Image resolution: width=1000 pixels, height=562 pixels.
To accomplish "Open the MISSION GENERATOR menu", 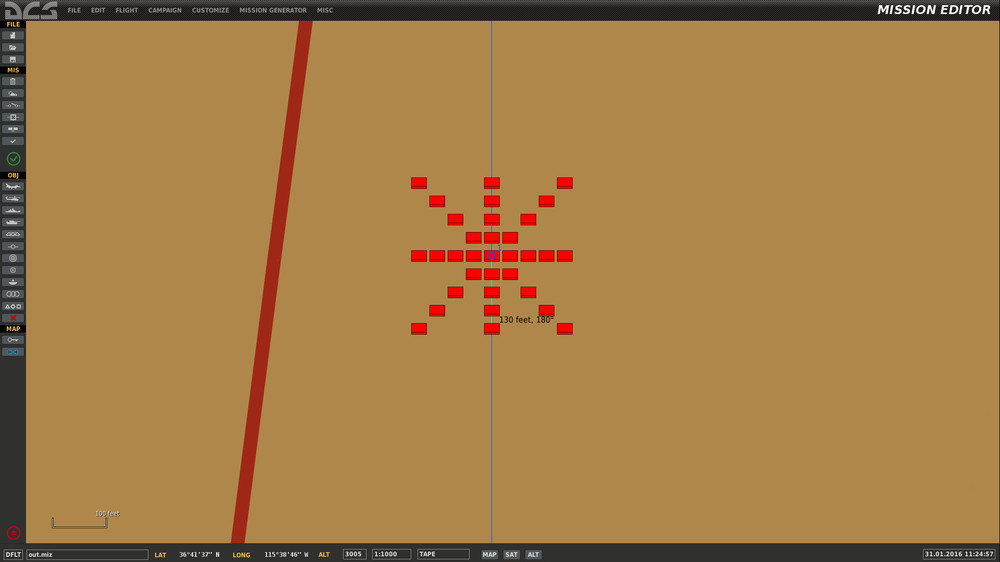I will 273,10.
